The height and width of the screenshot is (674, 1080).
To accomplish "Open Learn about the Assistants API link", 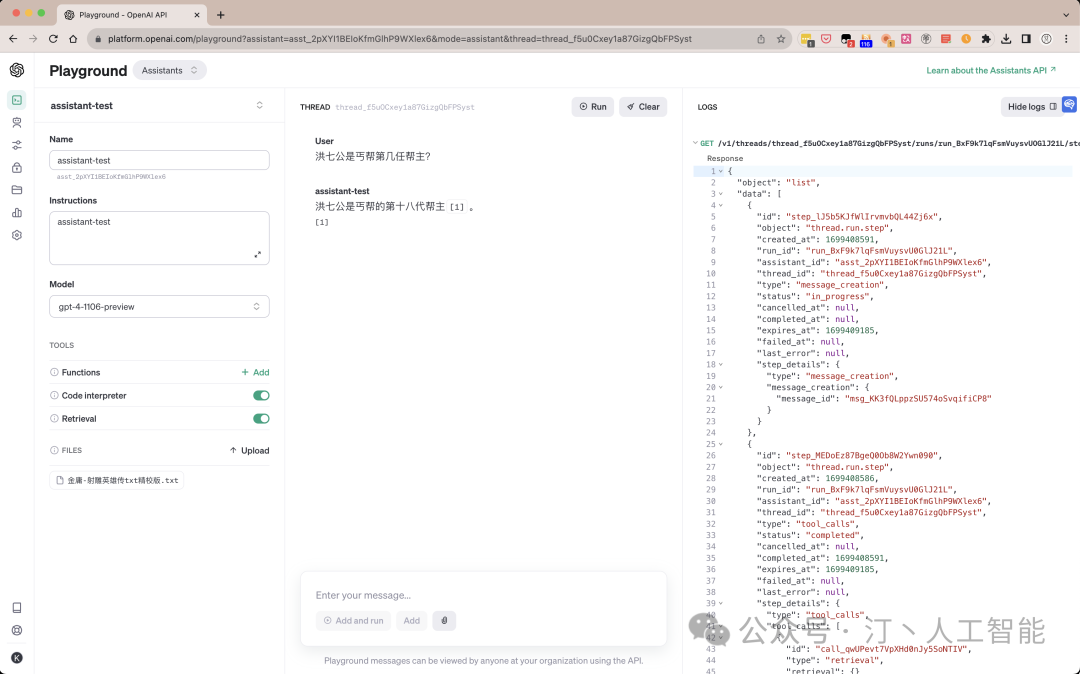I will (990, 70).
